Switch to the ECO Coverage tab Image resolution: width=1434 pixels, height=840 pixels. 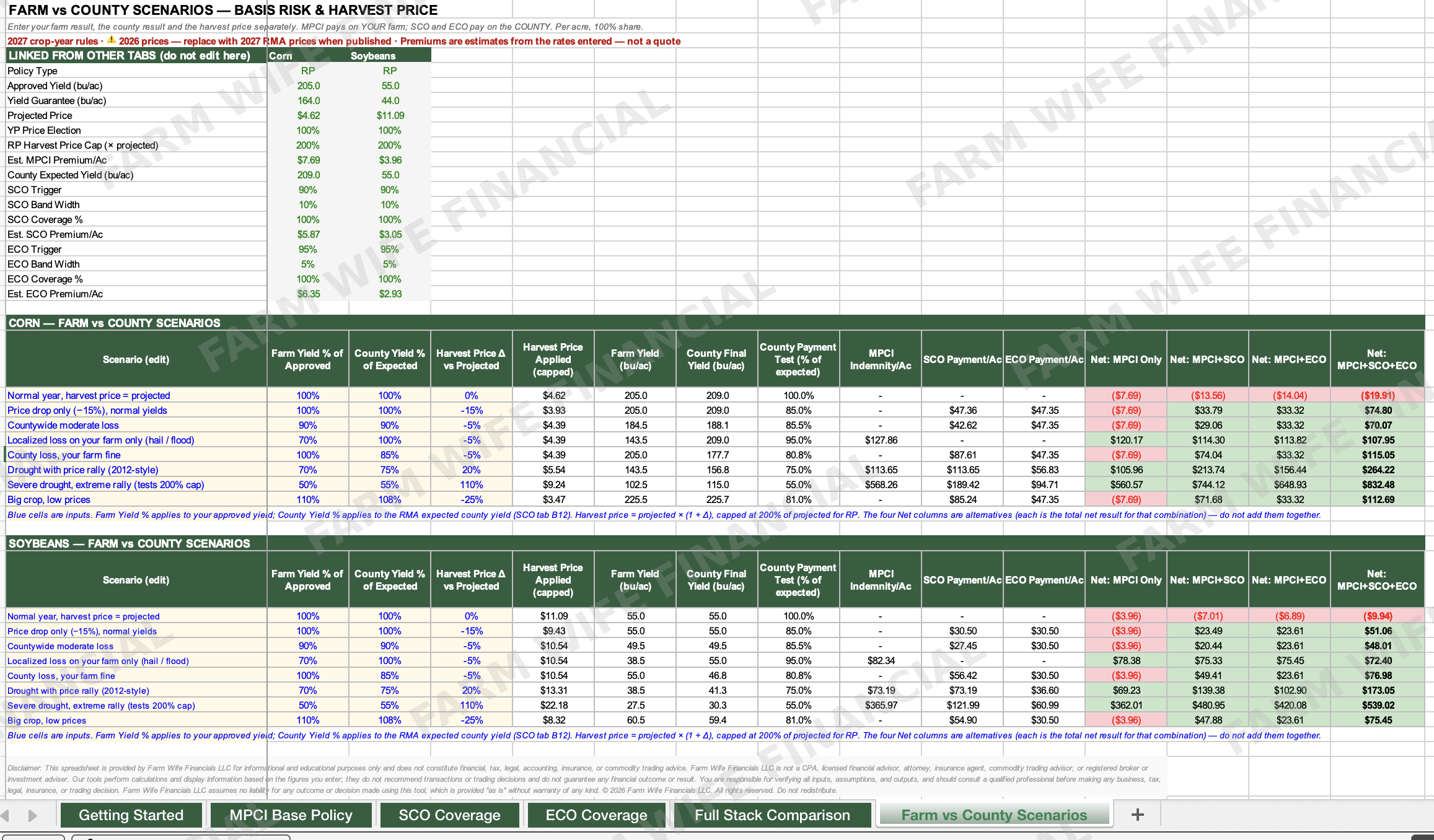coord(596,815)
